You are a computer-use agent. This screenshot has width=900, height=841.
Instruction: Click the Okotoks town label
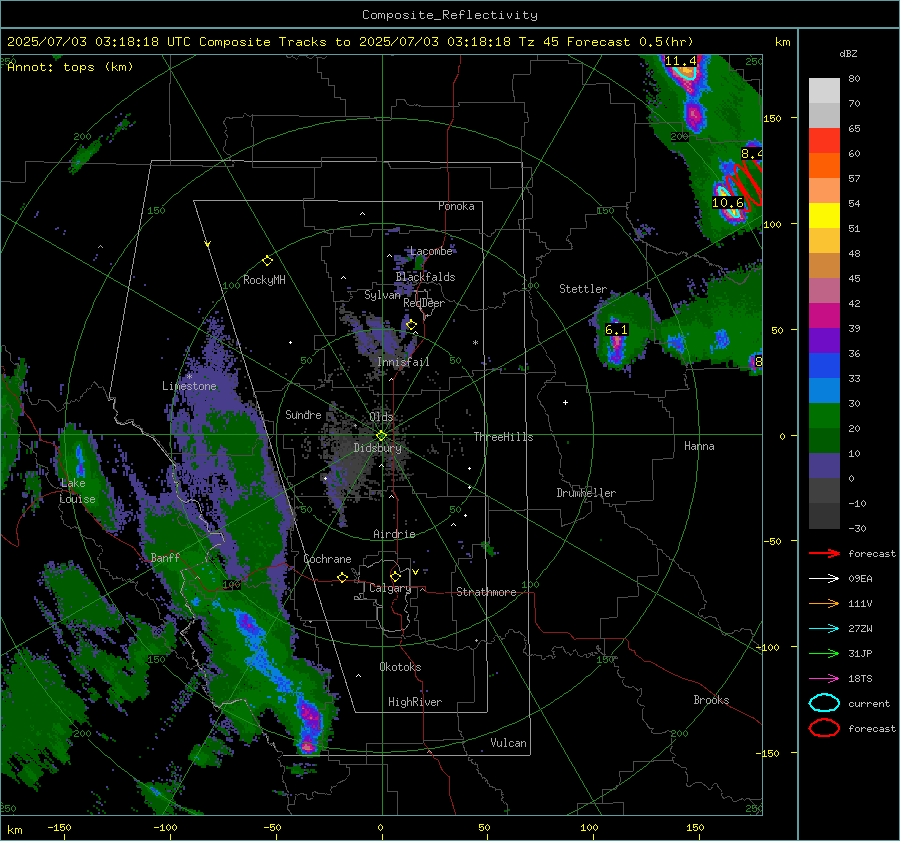400,667
